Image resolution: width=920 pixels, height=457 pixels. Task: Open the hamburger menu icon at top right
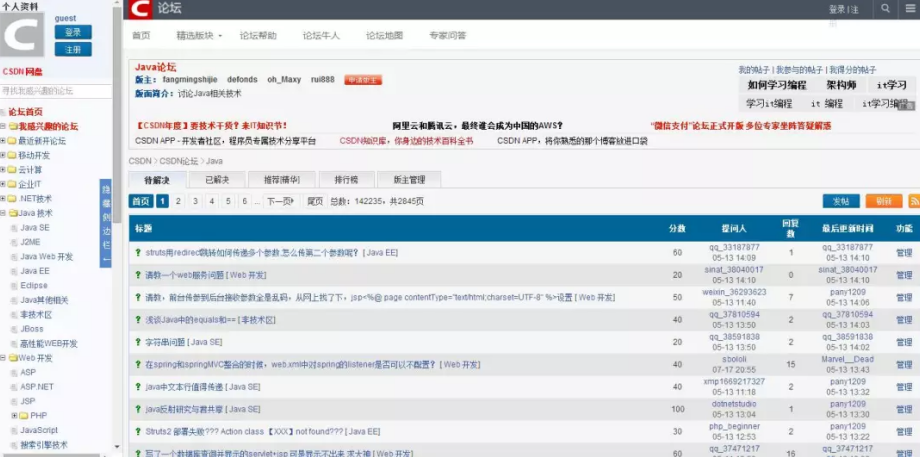click(909, 9)
